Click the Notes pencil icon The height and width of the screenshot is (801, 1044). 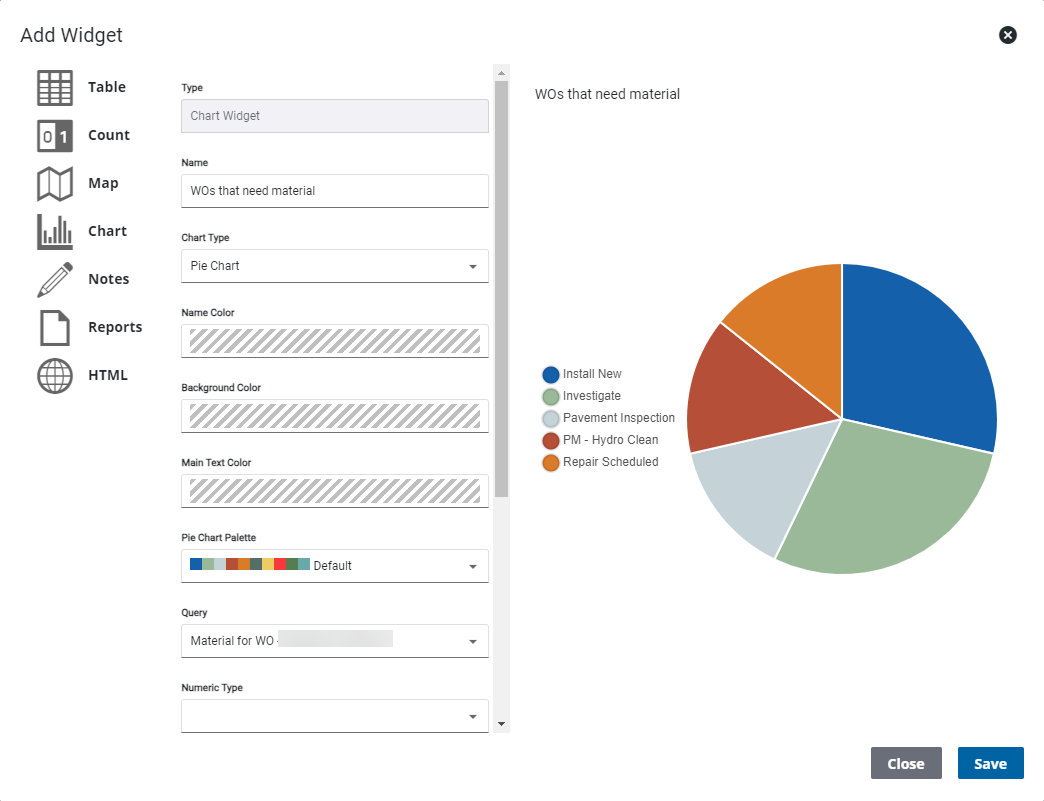point(55,280)
